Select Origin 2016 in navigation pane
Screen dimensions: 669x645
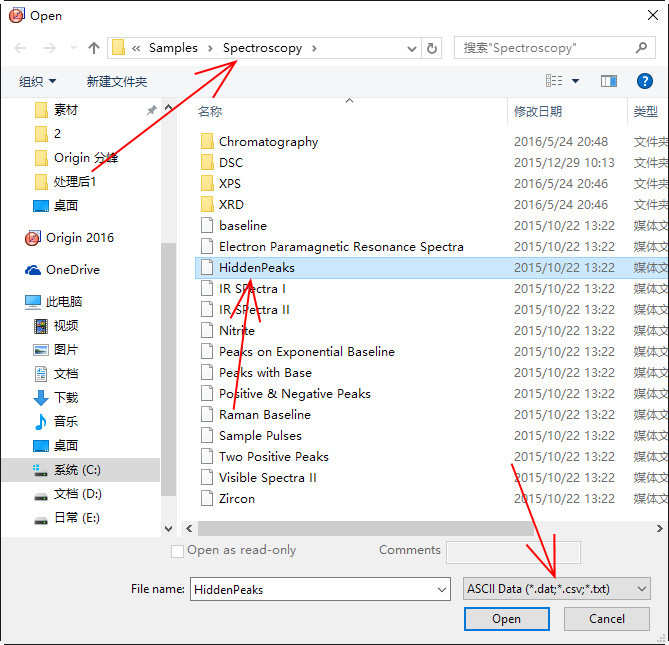click(x=84, y=238)
